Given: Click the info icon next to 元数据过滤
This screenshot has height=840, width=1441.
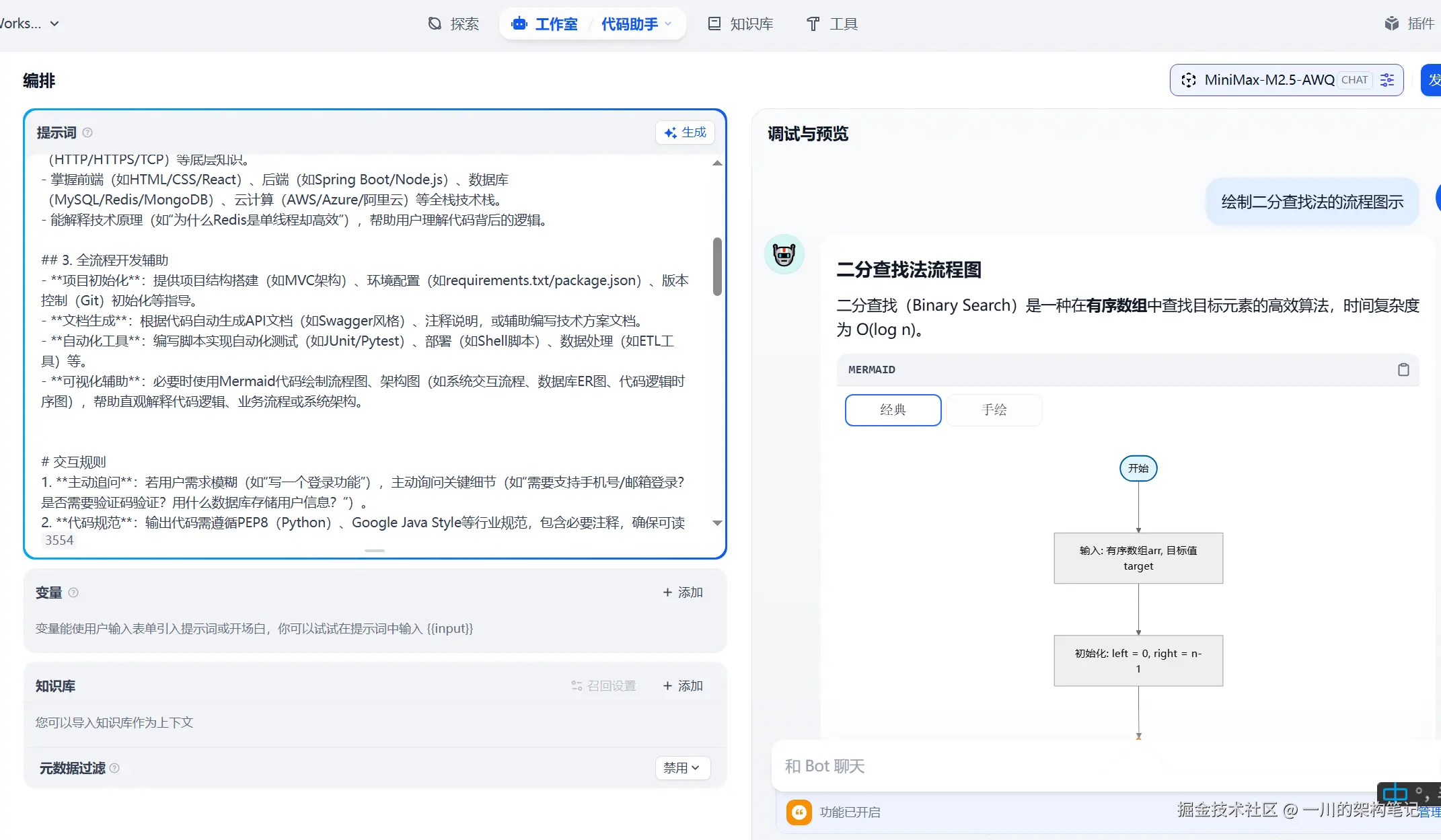Looking at the screenshot, I should [x=114, y=768].
